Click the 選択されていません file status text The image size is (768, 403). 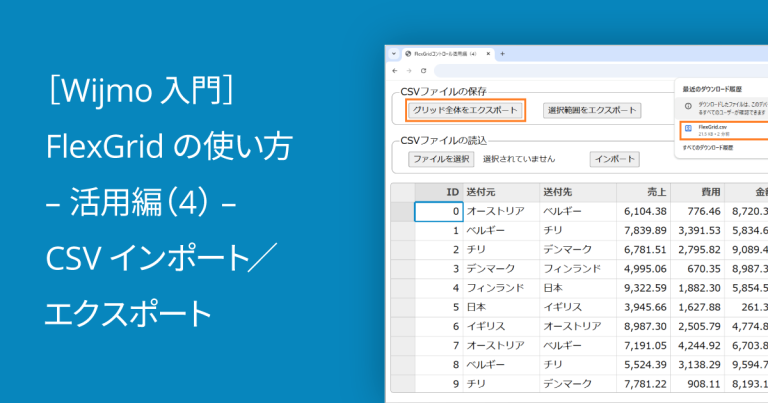(x=519, y=159)
